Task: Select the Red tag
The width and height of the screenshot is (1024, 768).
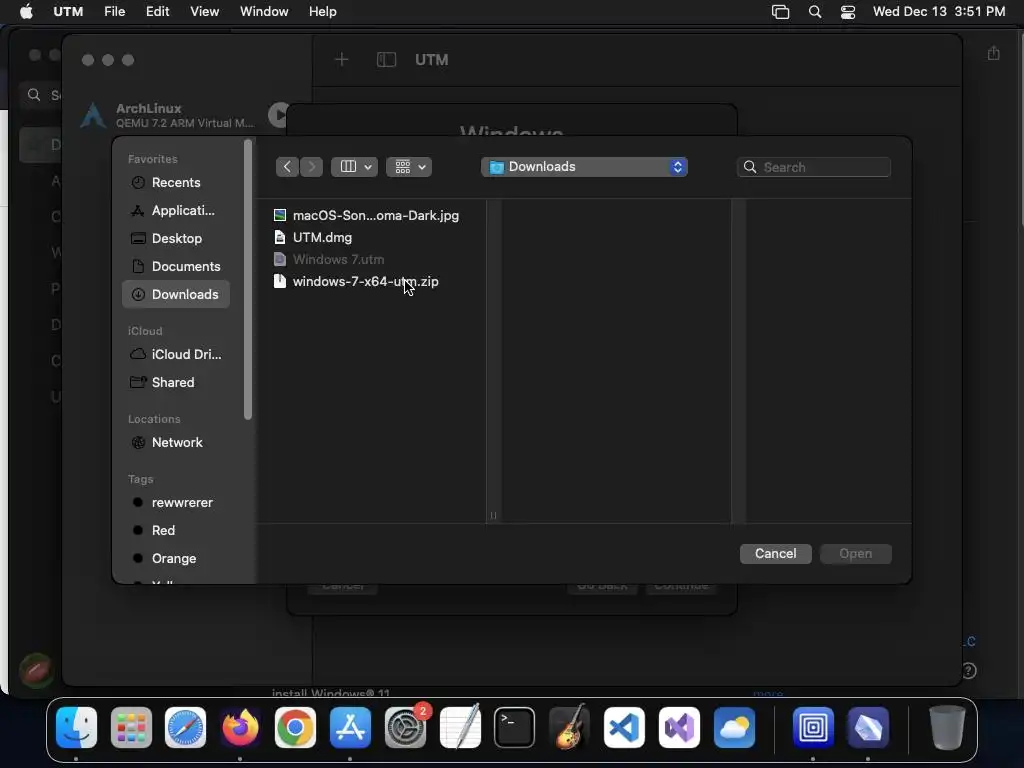Action: point(176,531)
